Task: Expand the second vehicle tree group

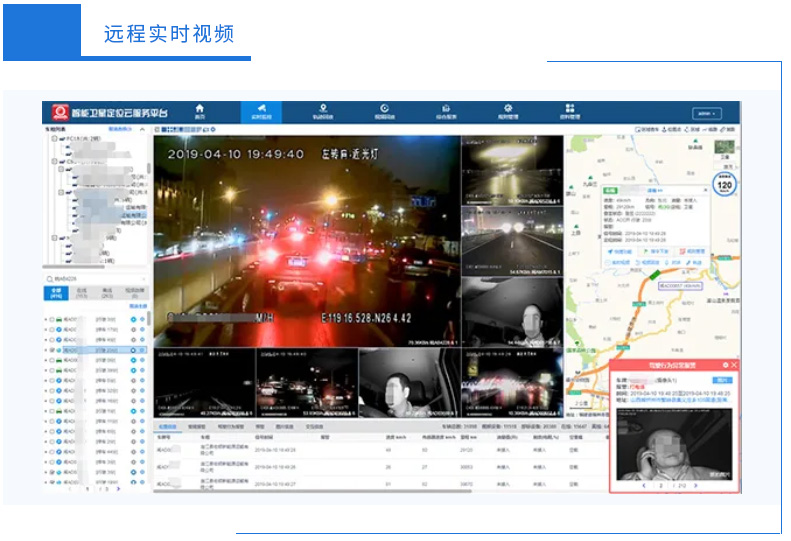Action: click(x=52, y=160)
